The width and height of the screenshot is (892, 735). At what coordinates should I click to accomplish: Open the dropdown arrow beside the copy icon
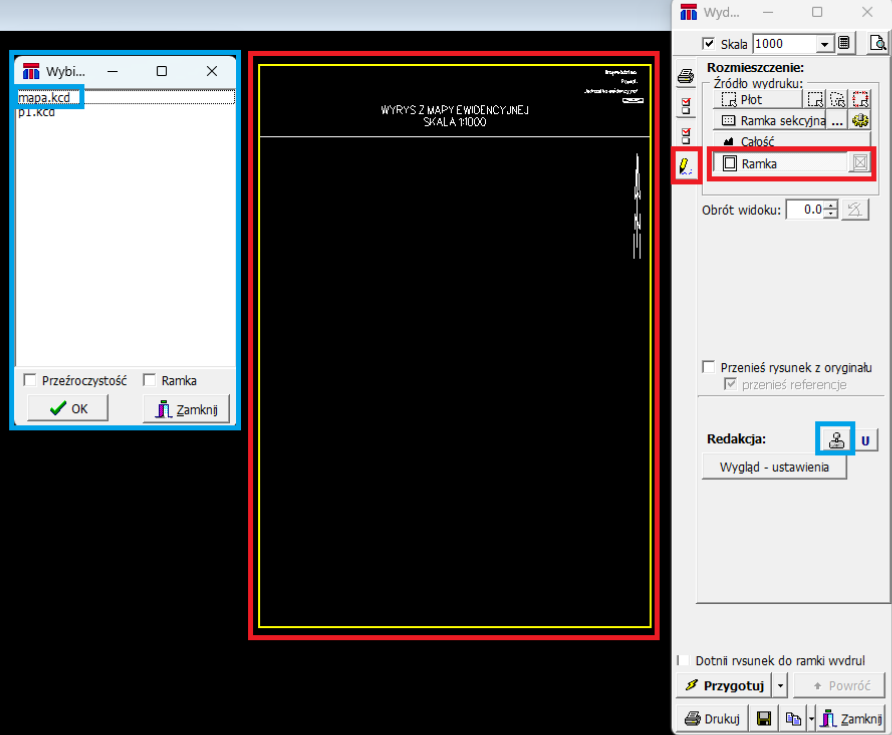(809, 718)
